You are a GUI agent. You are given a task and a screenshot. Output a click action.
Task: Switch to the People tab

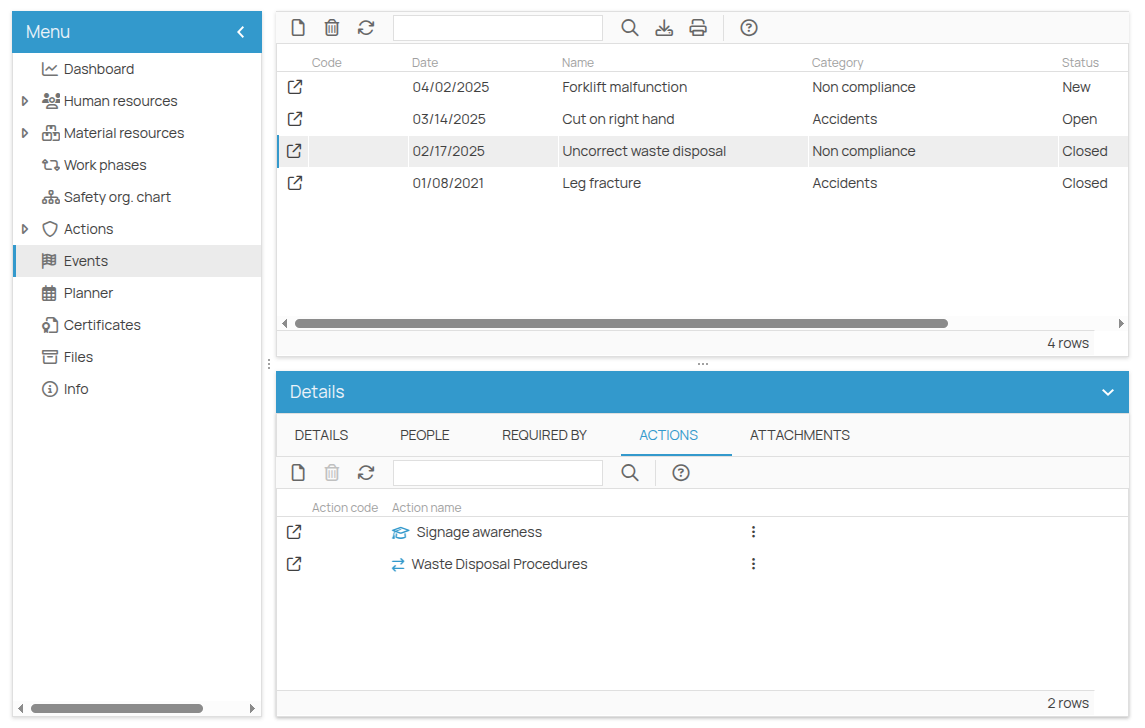[x=424, y=435]
